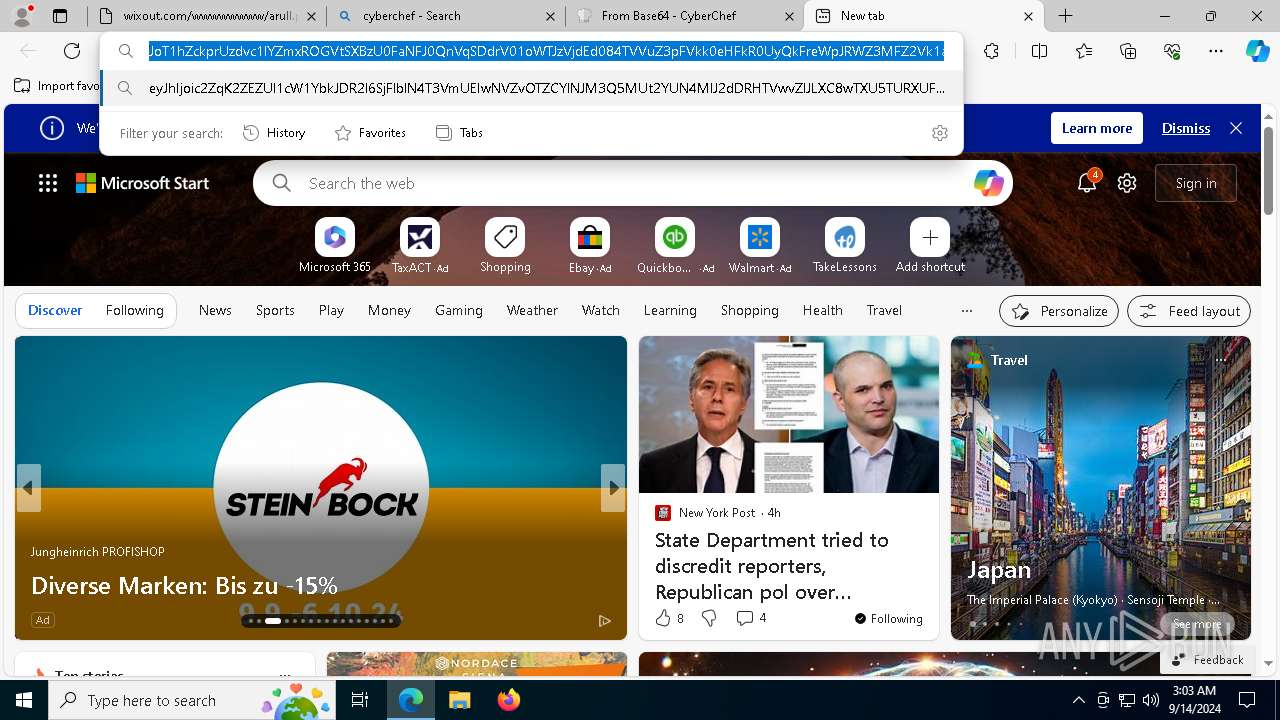1280x720 pixels.
Task: Filter address bar search by Tabs
Action: (x=459, y=133)
